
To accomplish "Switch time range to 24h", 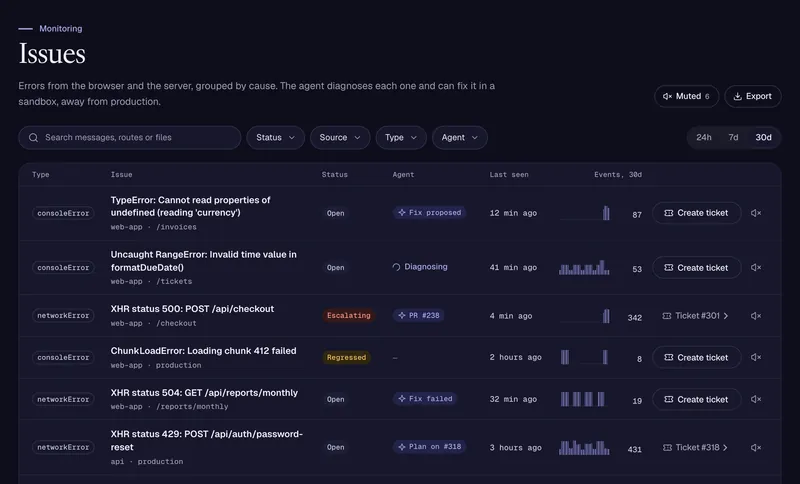I will coord(704,138).
